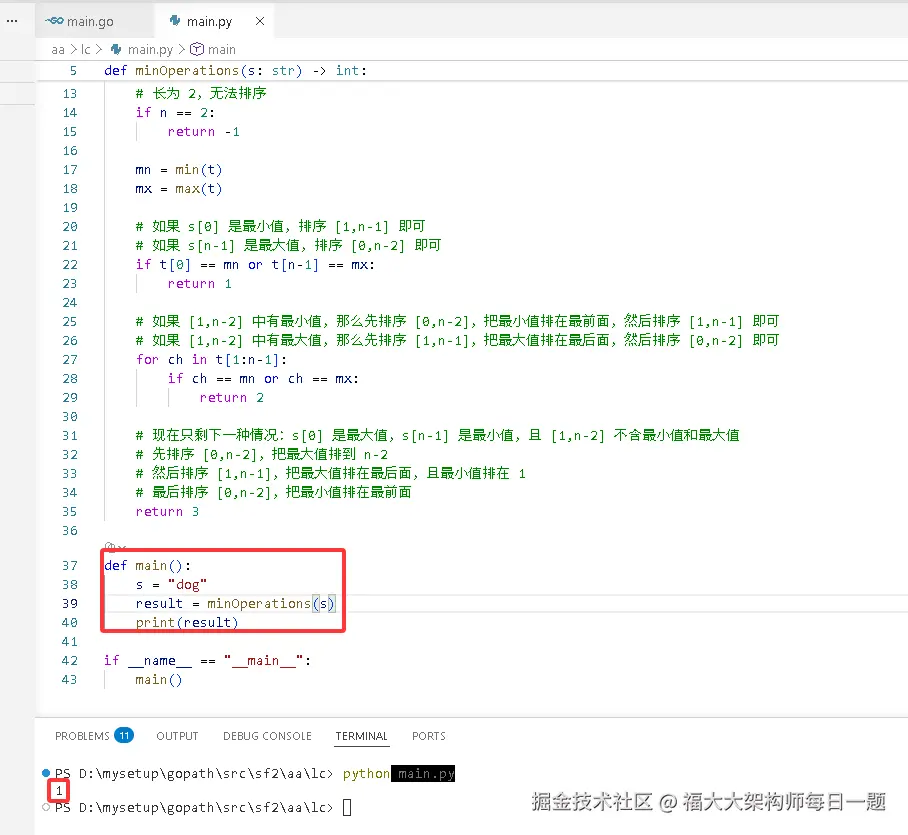
Task: Click the blue command decoration dot in terminal
Action: tap(46, 773)
